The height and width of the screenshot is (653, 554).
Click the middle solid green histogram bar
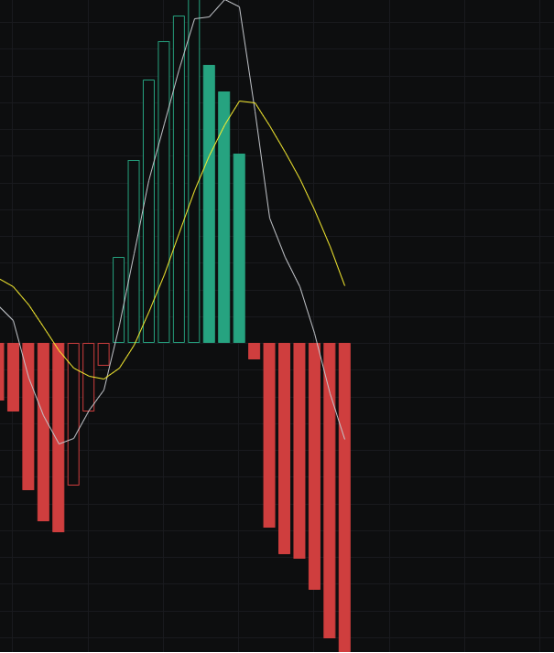(224, 217)
